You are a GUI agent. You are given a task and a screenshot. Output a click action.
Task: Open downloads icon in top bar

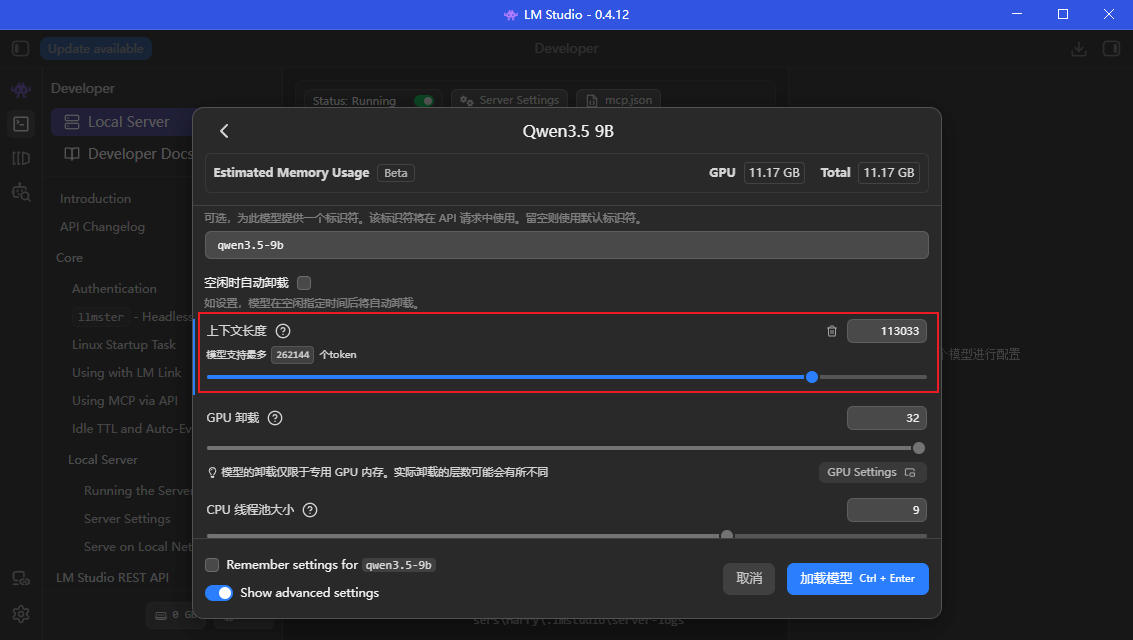(x=1079, y=48)
